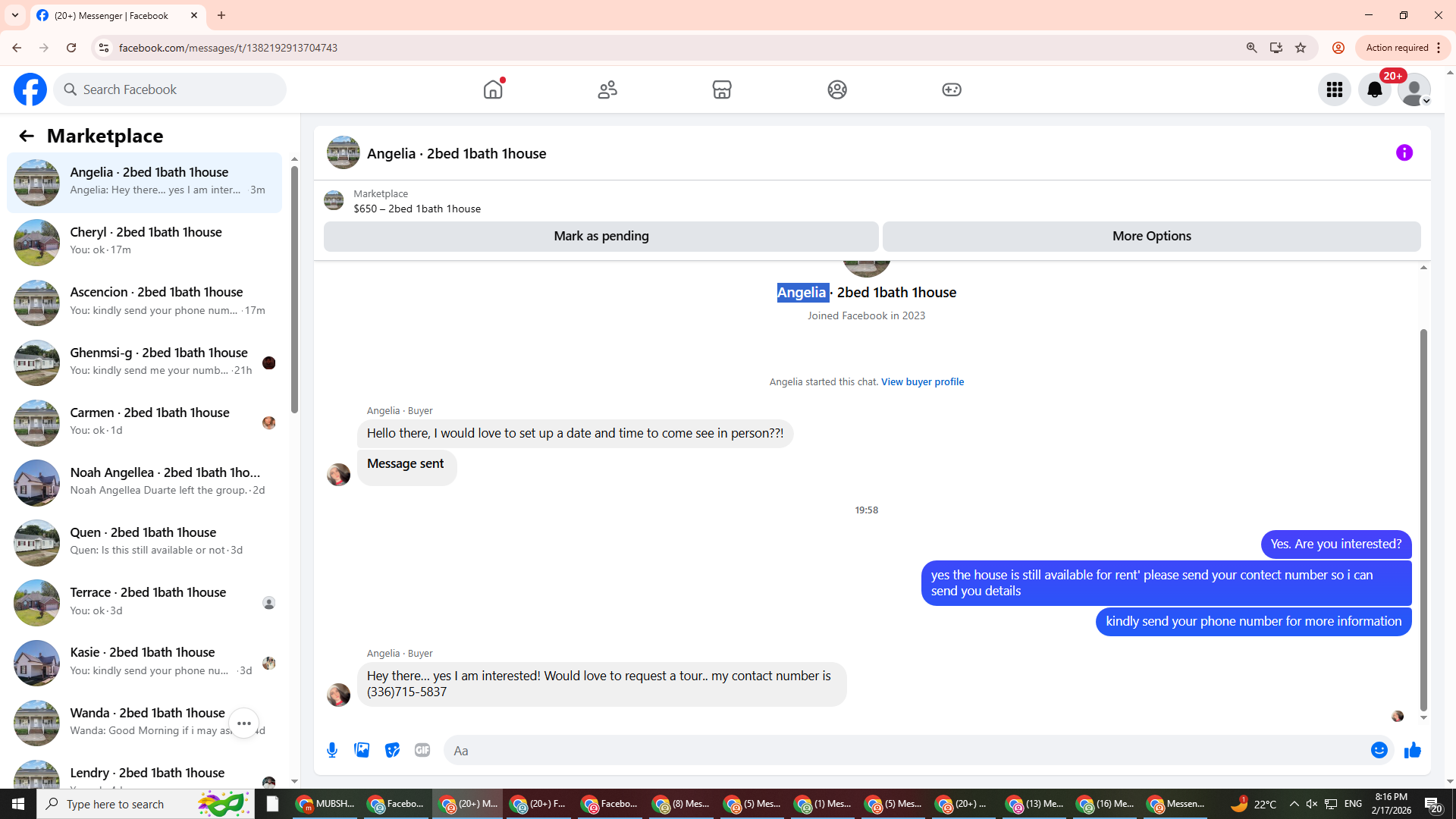Screen dimensions: 1456x819
Task: Open the Home tab in top navigation
Action: coord(493,89)
